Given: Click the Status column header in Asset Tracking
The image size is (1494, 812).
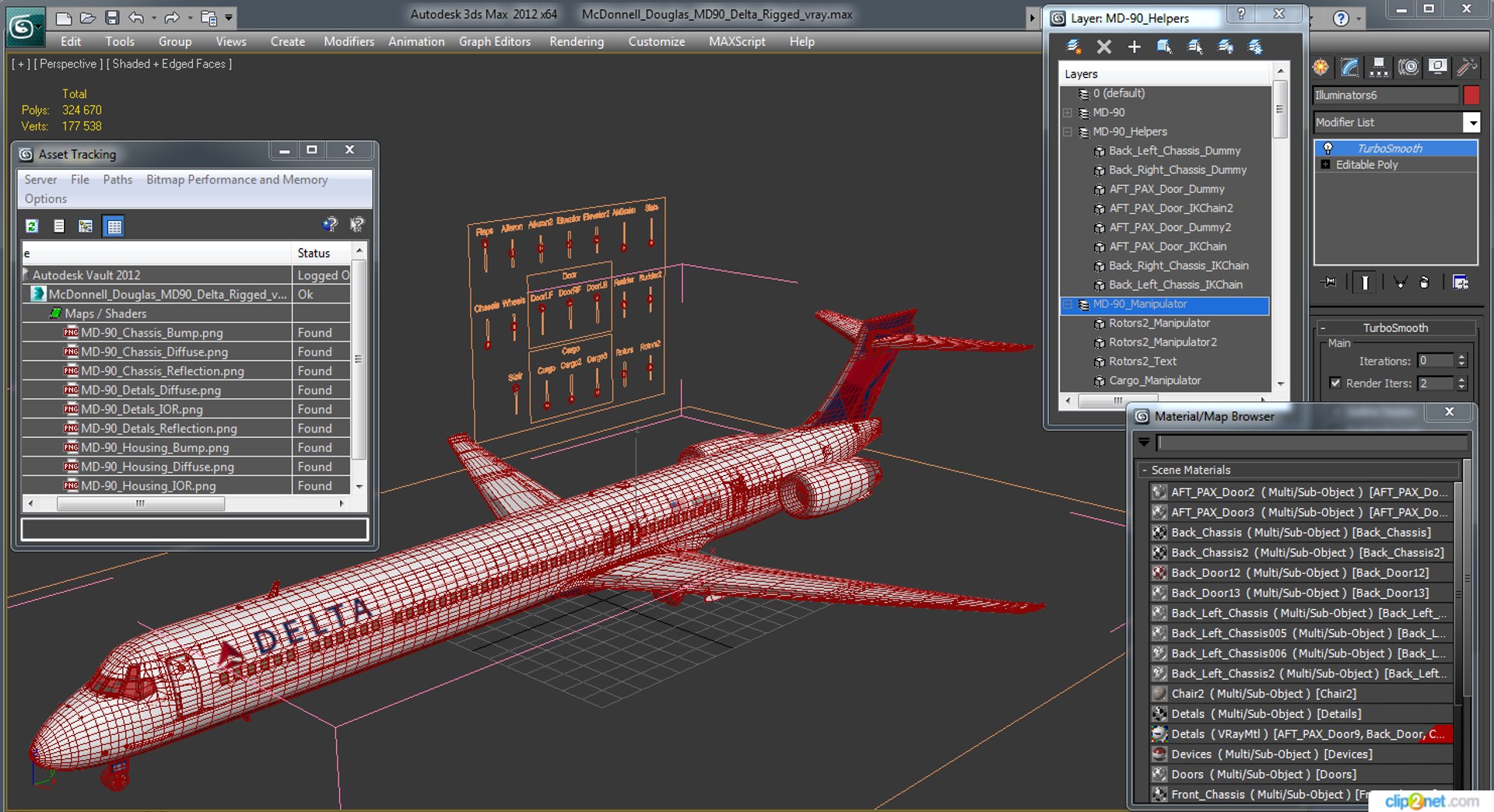Looking at the screenshot, I should pyautogui.click(x=322, y=253).
